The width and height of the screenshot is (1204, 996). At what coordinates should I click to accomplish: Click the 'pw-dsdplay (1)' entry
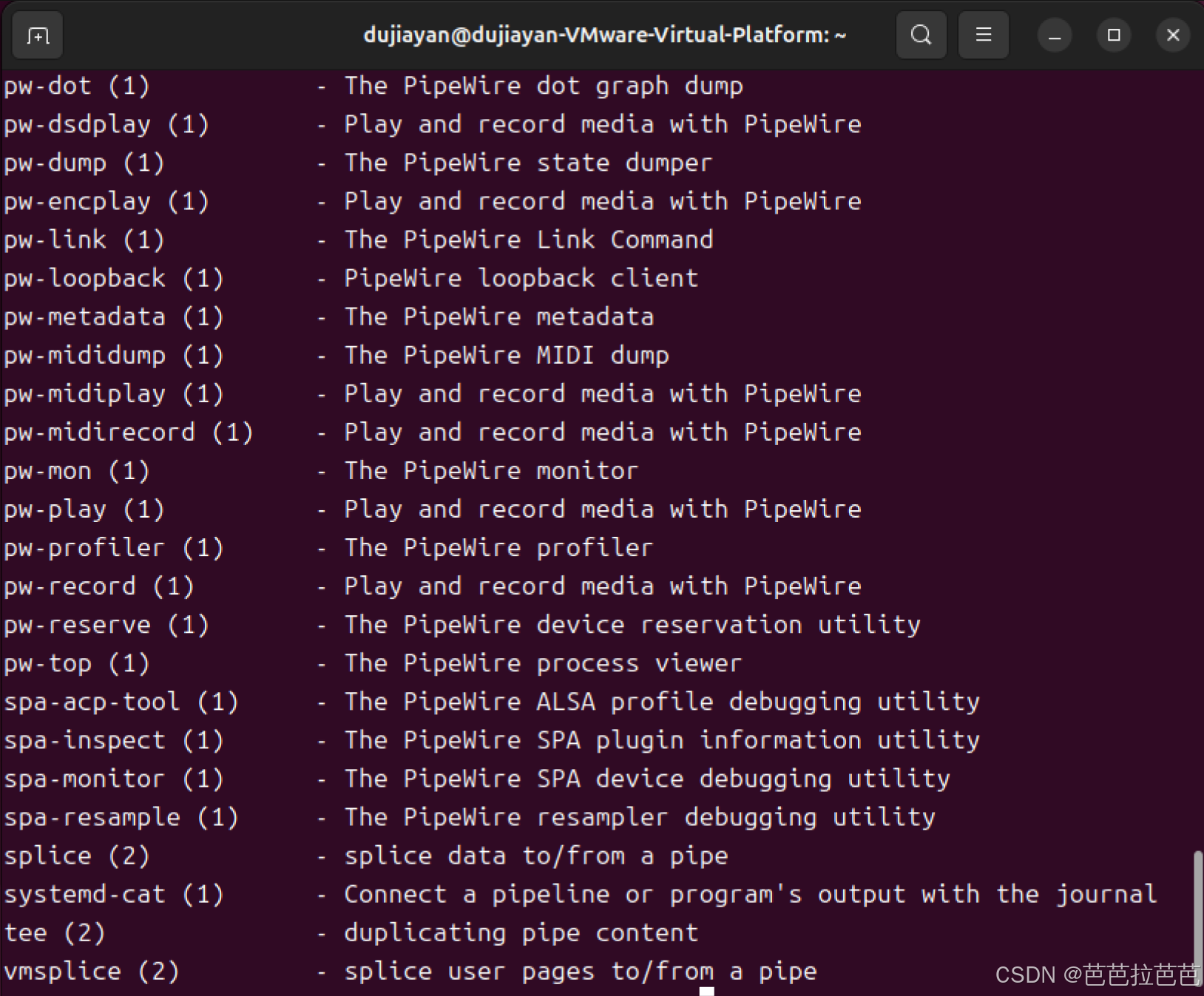pos(106,125)
